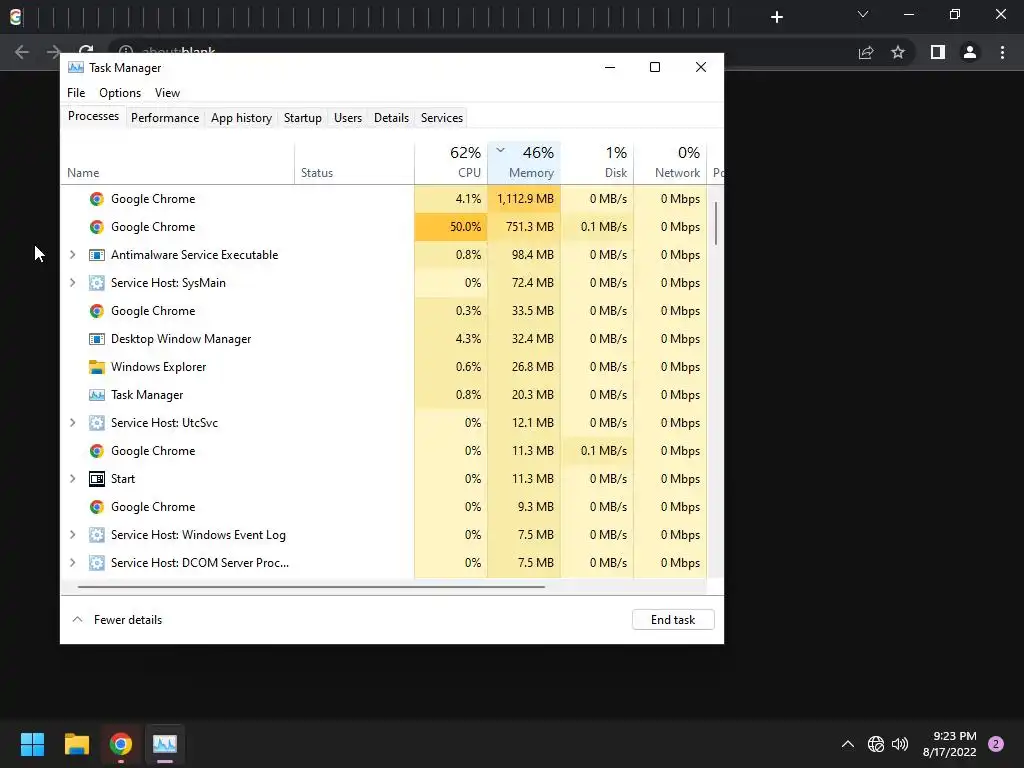This screenshot has height=768, width=1024.
Task: Click the Task Manager taskbar icon
Action: pos(165,744)
